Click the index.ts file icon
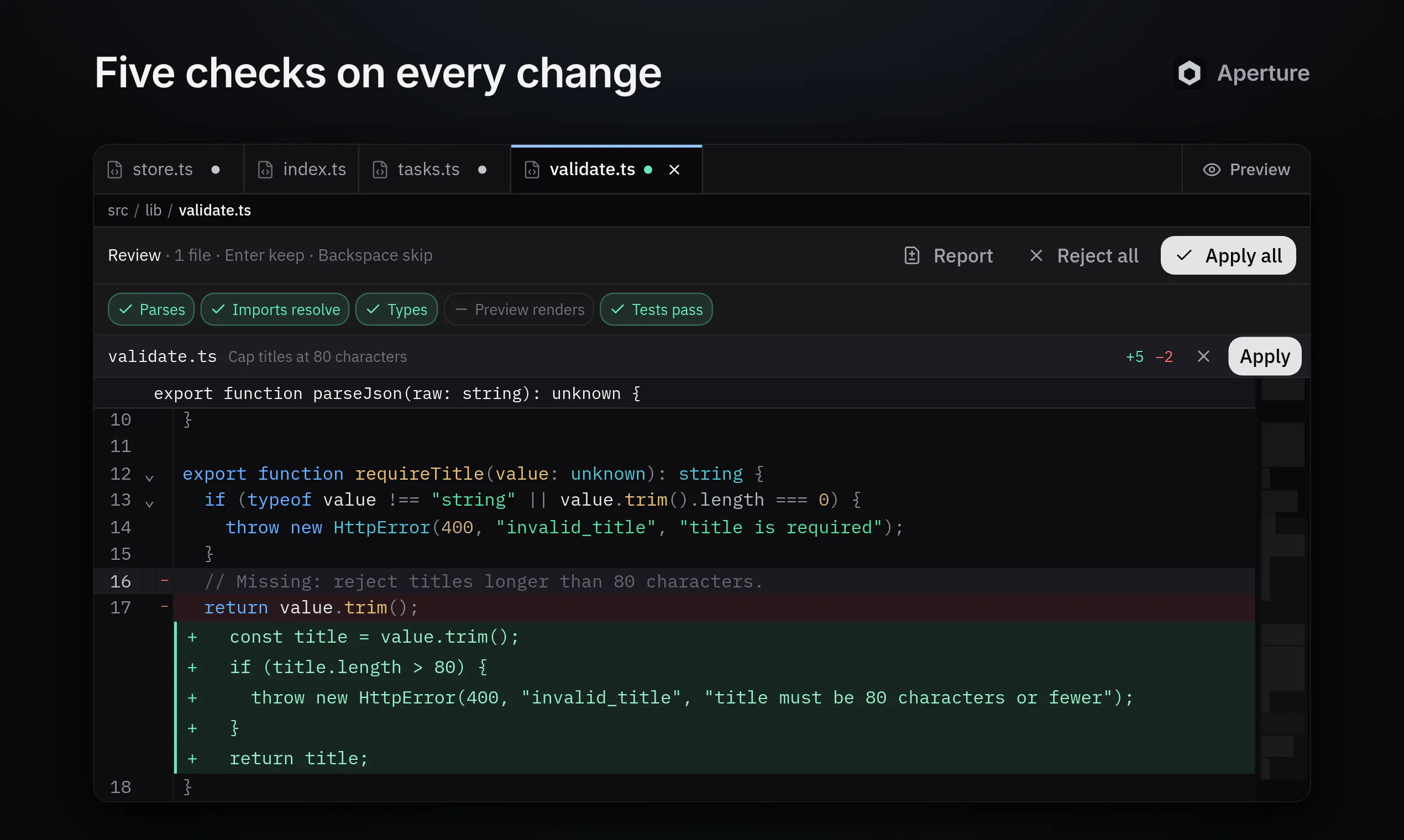 265,170
